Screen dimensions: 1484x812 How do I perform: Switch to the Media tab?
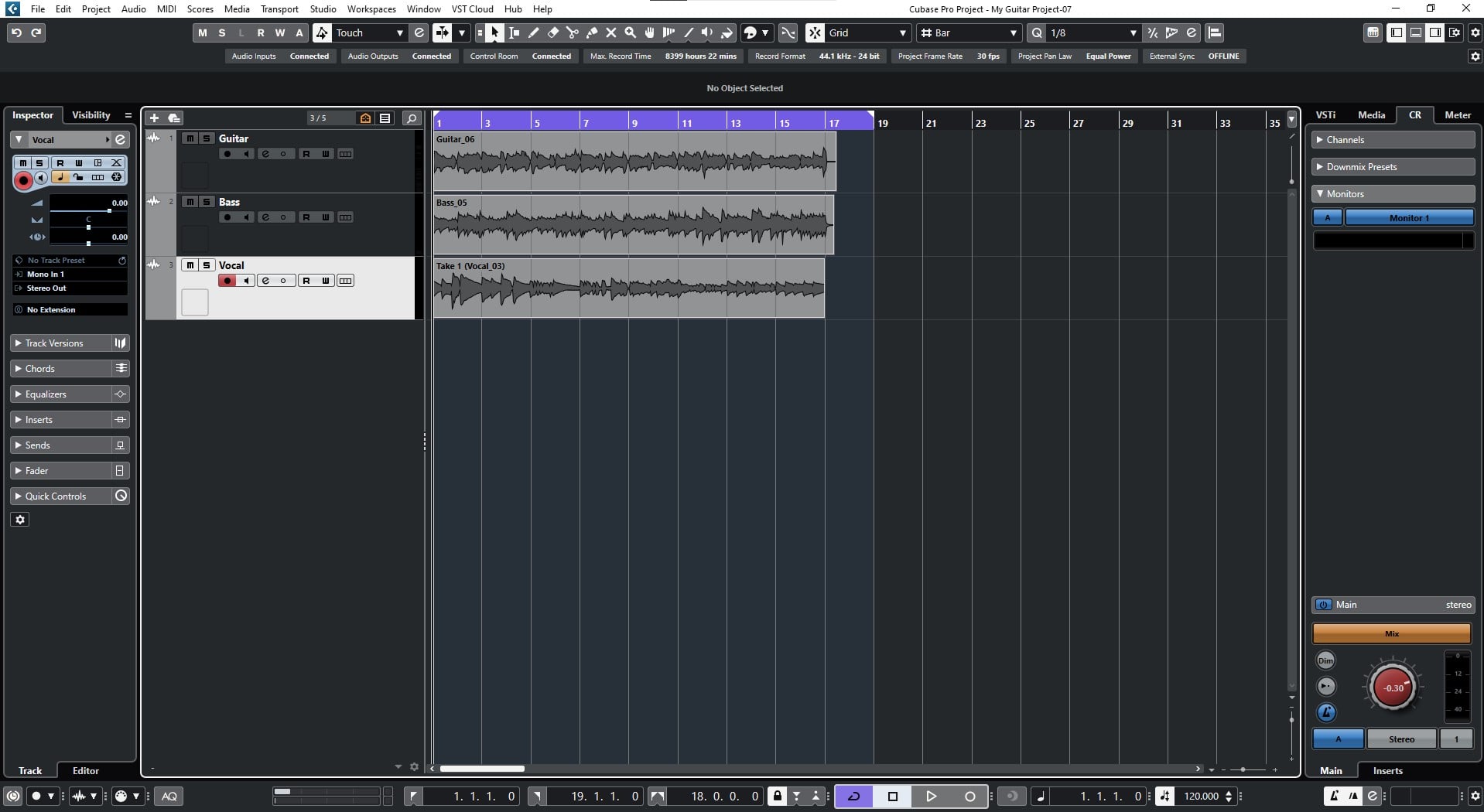click(1371, 114)
